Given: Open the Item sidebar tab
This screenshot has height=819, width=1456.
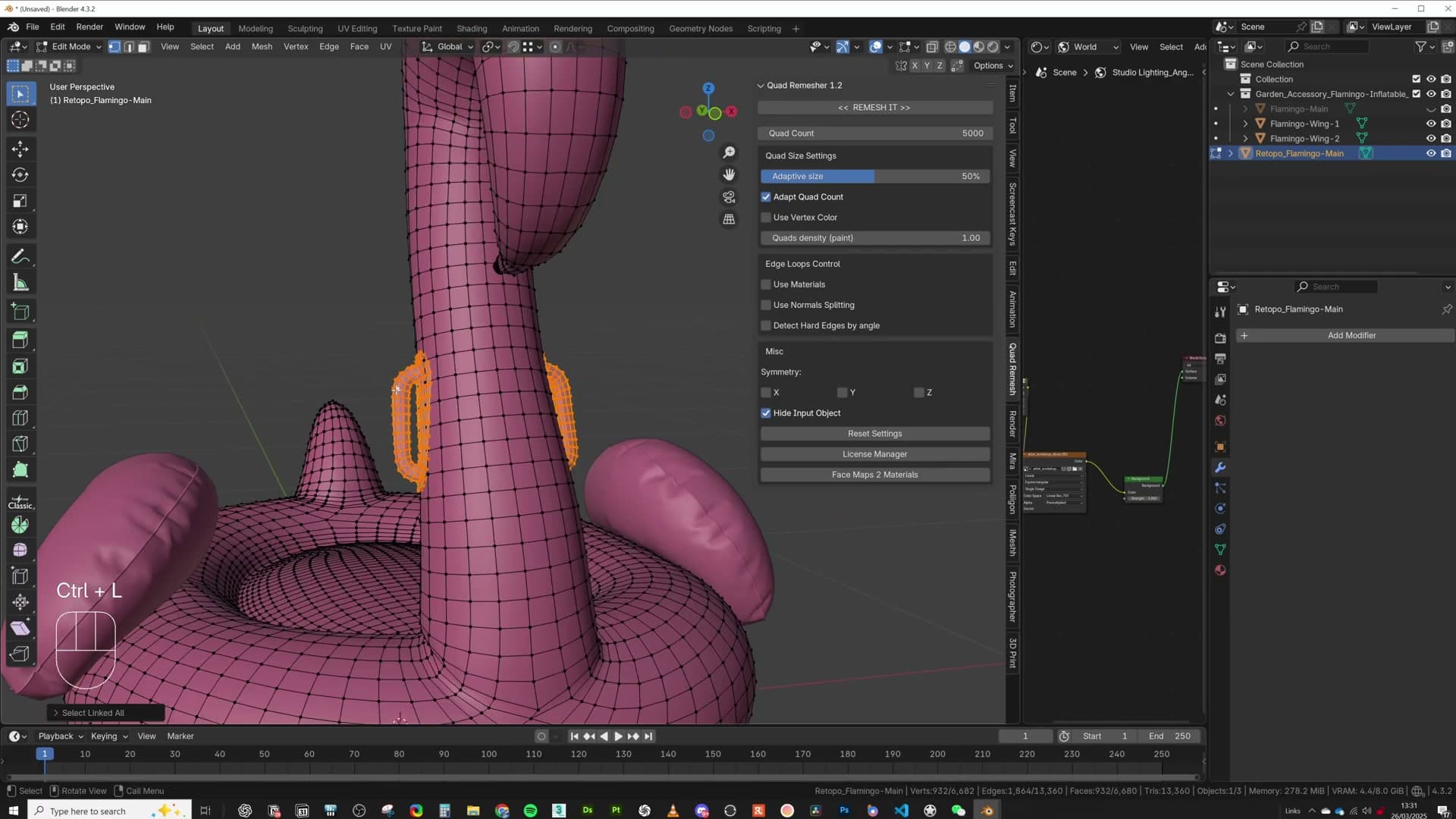Looking at the screenshot, I should tap(1012, 93).
